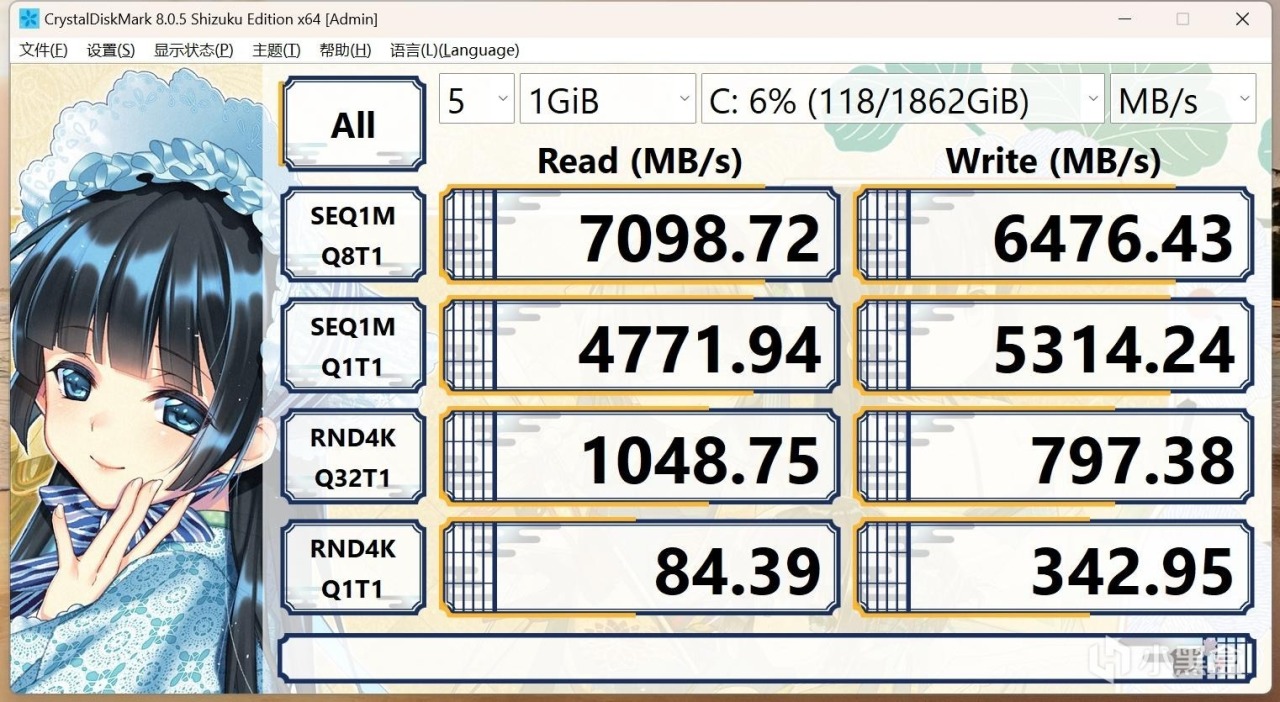Click the Shizuku character artwork

tap(137, 380)
